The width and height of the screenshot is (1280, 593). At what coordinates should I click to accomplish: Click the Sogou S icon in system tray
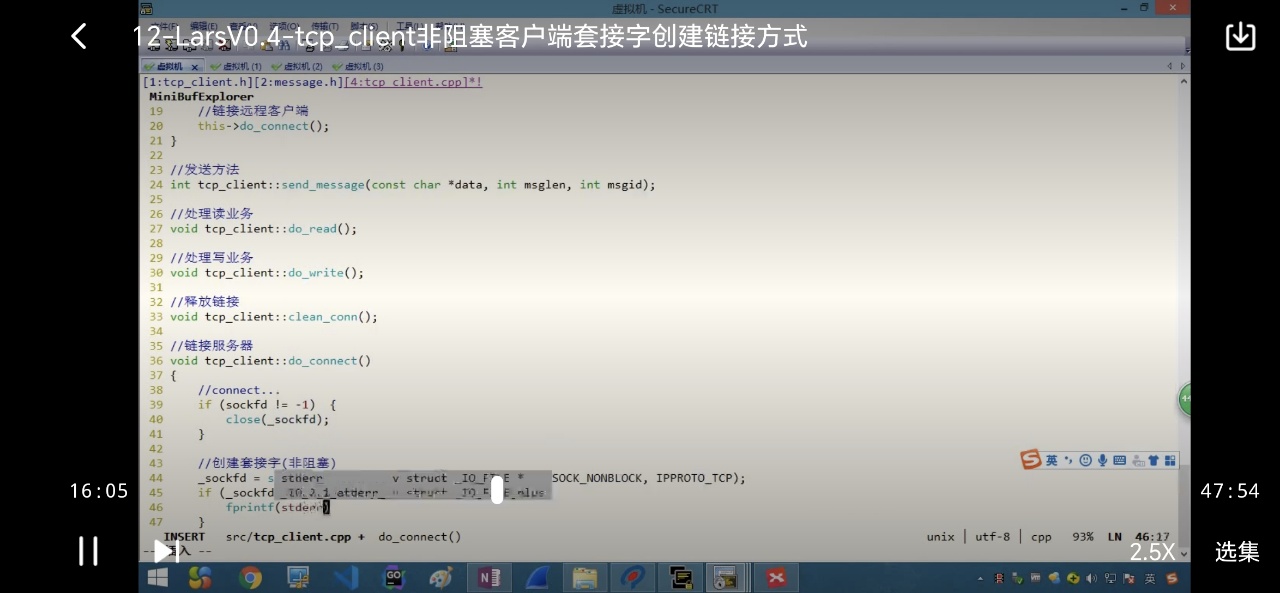click(x=1171, y=578)
